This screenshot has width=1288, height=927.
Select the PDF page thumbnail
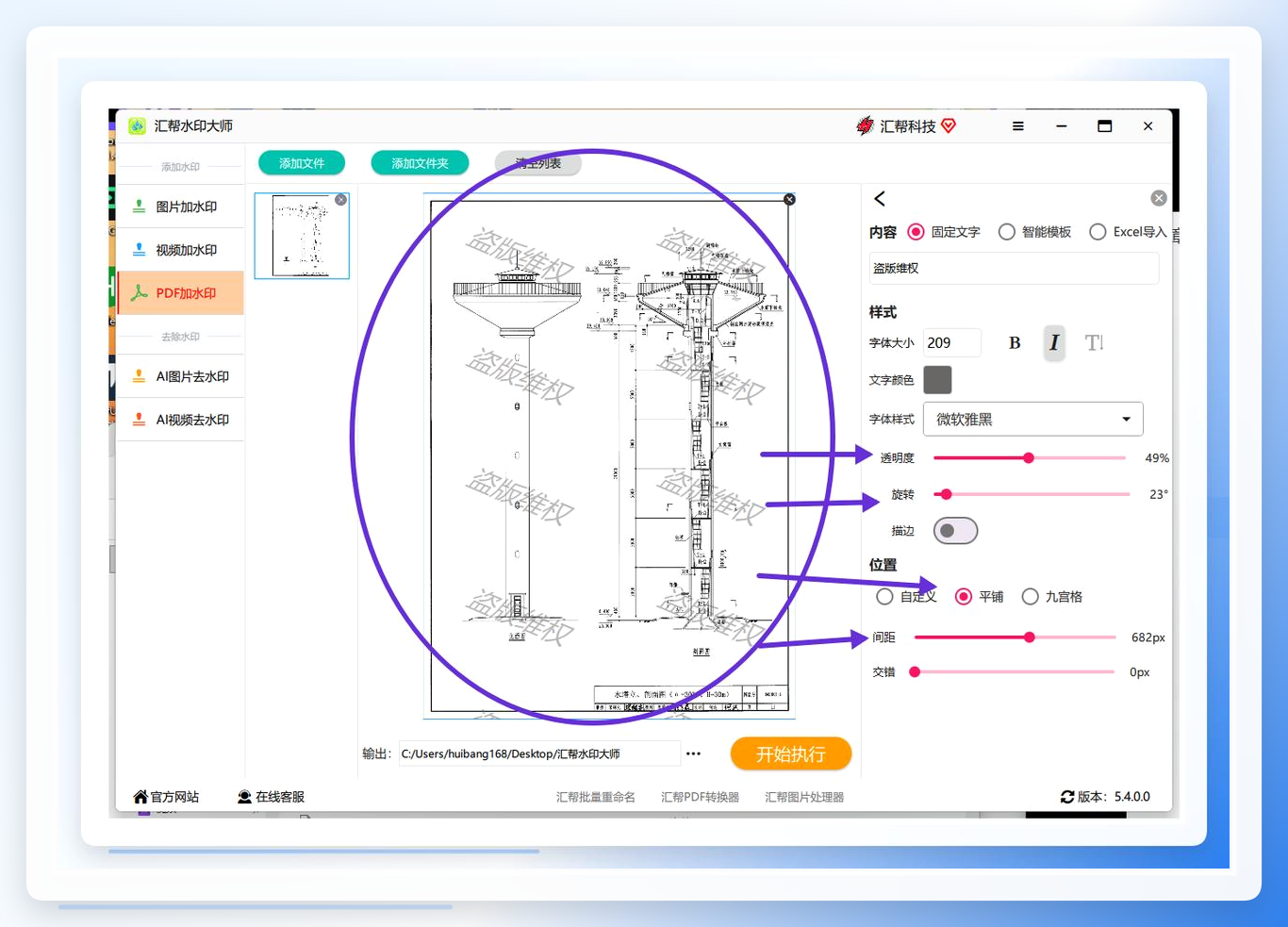tap(302, 236)
